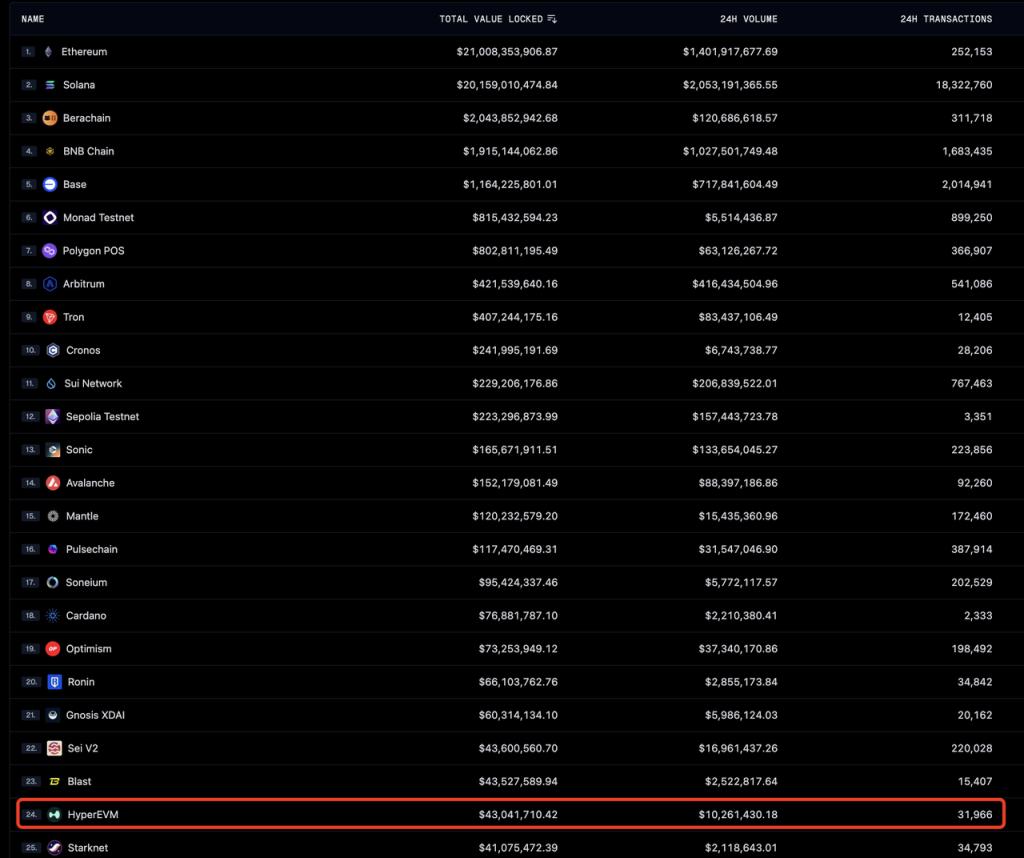
Task: Click the Sei V2 logo icon
Action: pyautogui.click(x=55, y=748)
